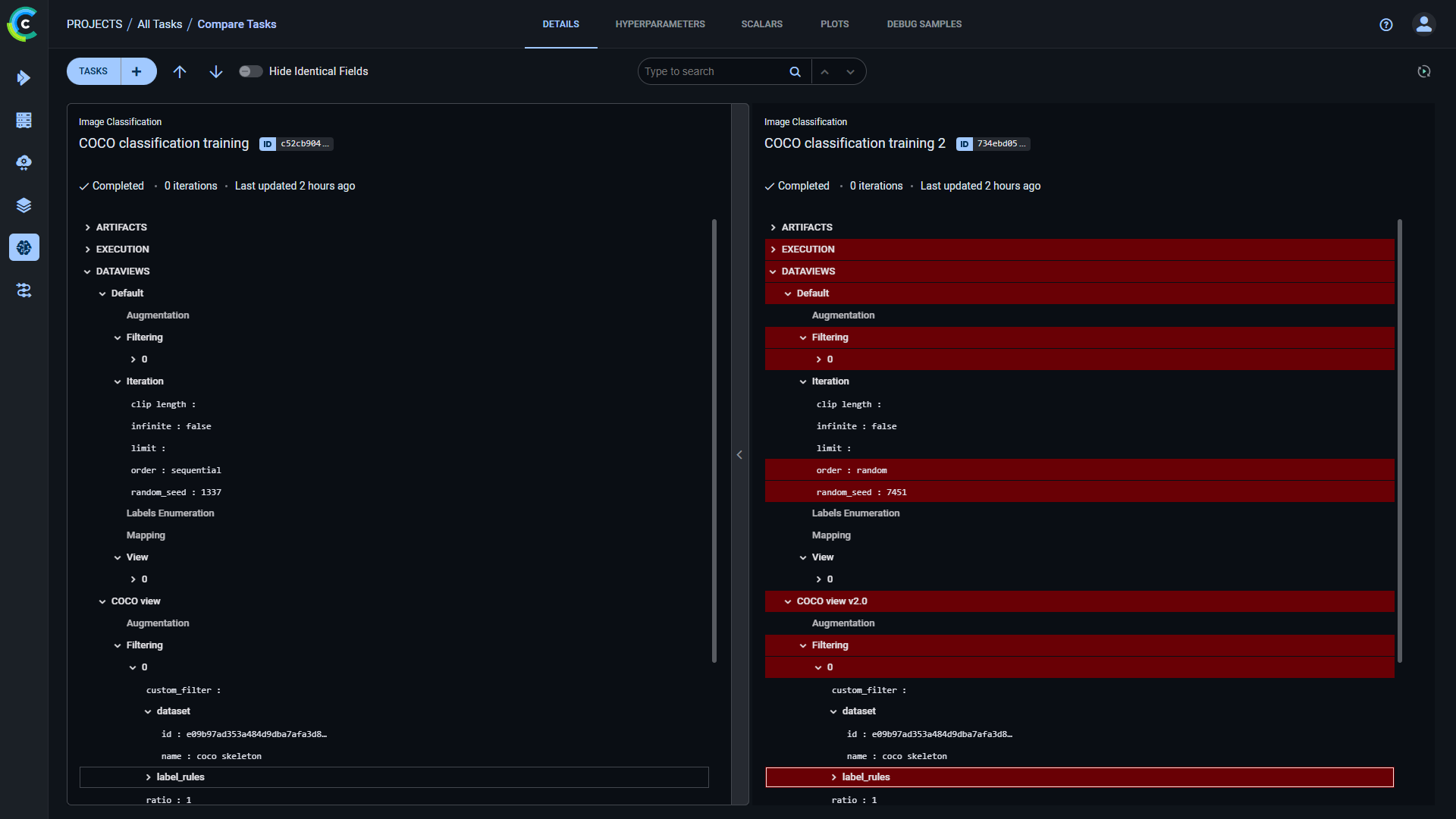Switch to the PLOTS tab

click(x=834, y=24)
